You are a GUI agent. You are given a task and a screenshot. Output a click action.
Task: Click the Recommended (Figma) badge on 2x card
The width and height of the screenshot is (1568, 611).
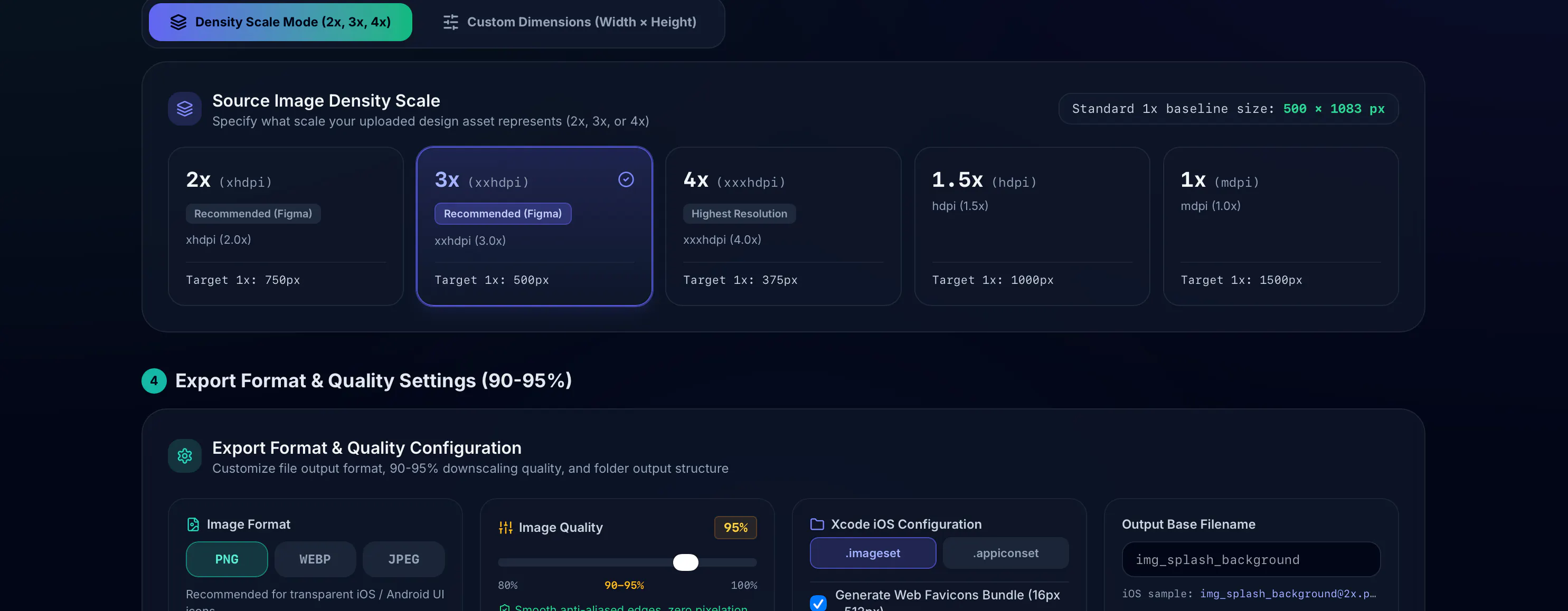253,214
